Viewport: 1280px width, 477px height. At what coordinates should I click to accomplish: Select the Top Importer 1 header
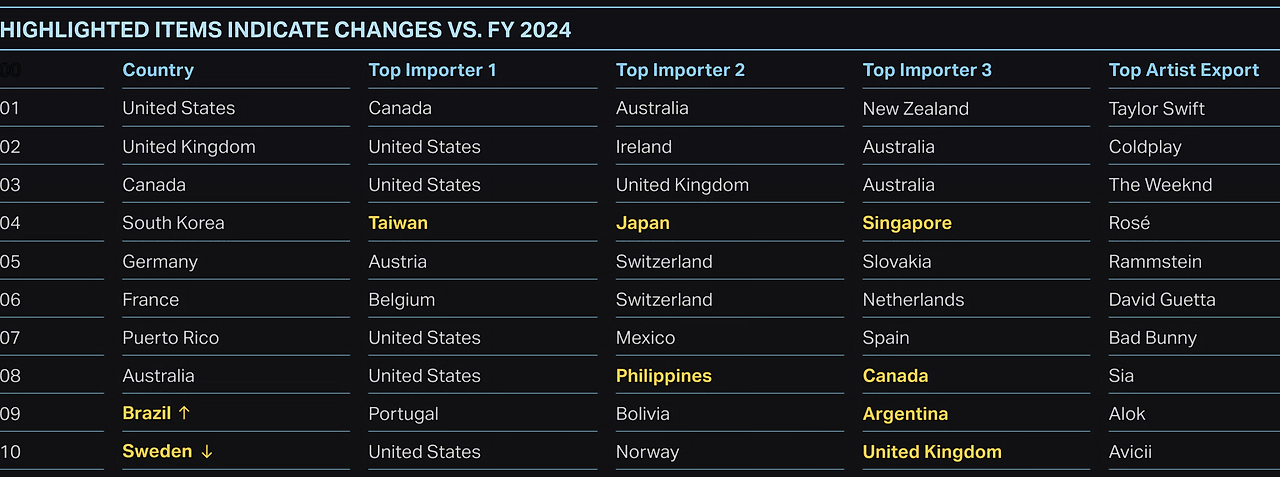(x=432, y=70)
